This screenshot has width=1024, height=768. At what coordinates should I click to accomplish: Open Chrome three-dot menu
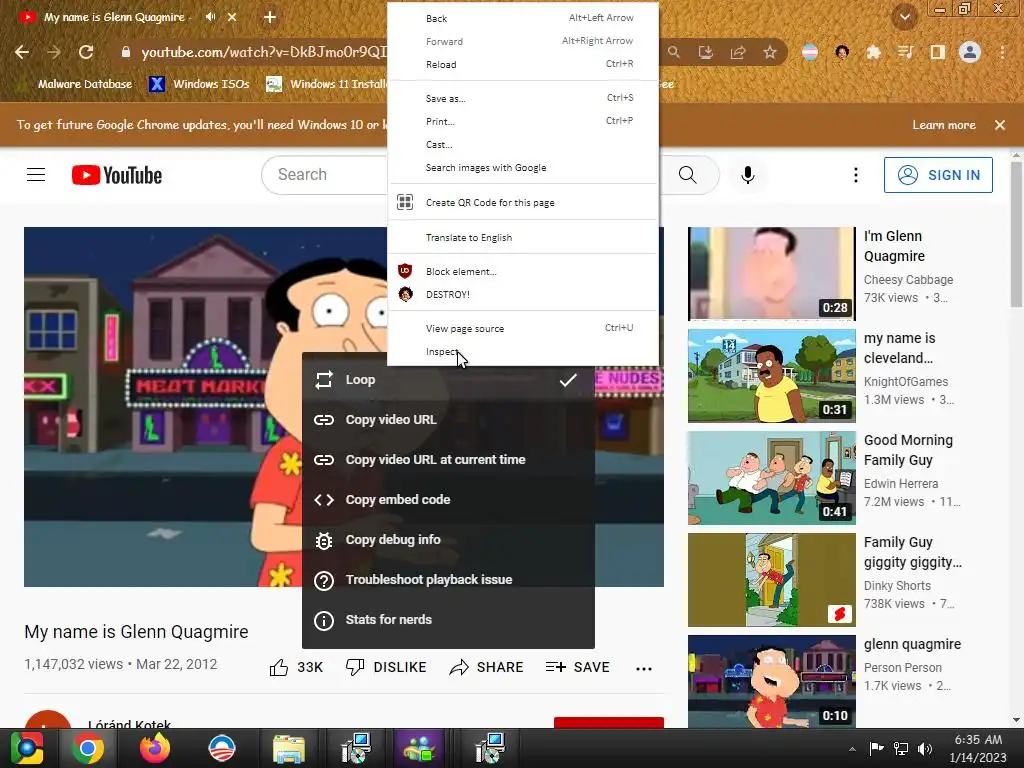click(x=1002, y=52)
